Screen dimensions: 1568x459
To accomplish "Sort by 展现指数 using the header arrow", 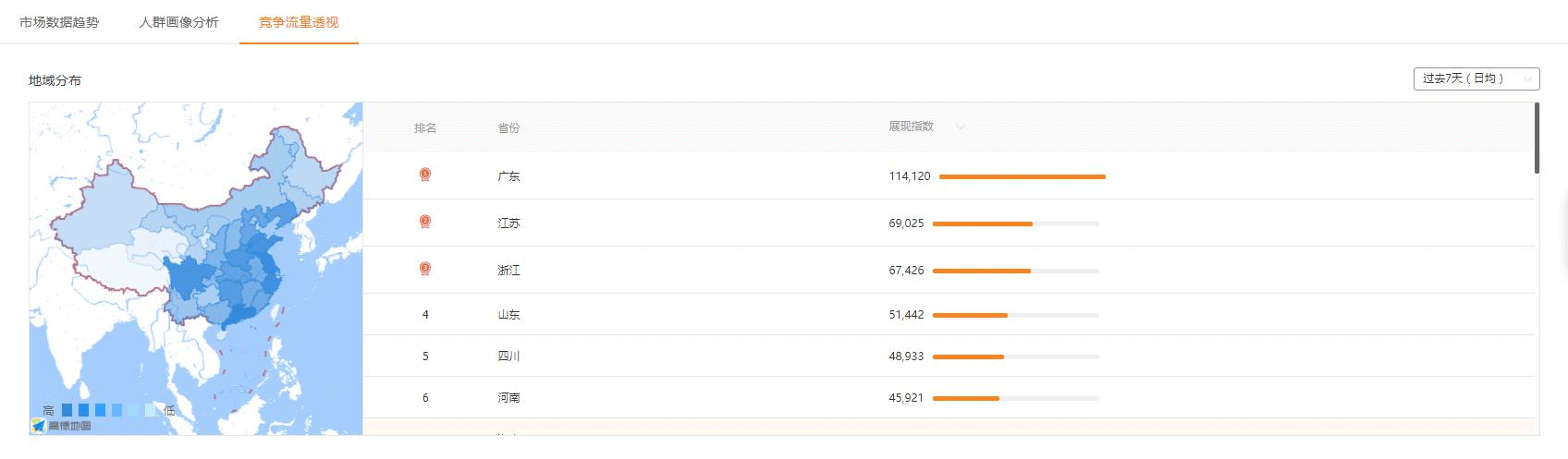I will pos(960,127).
